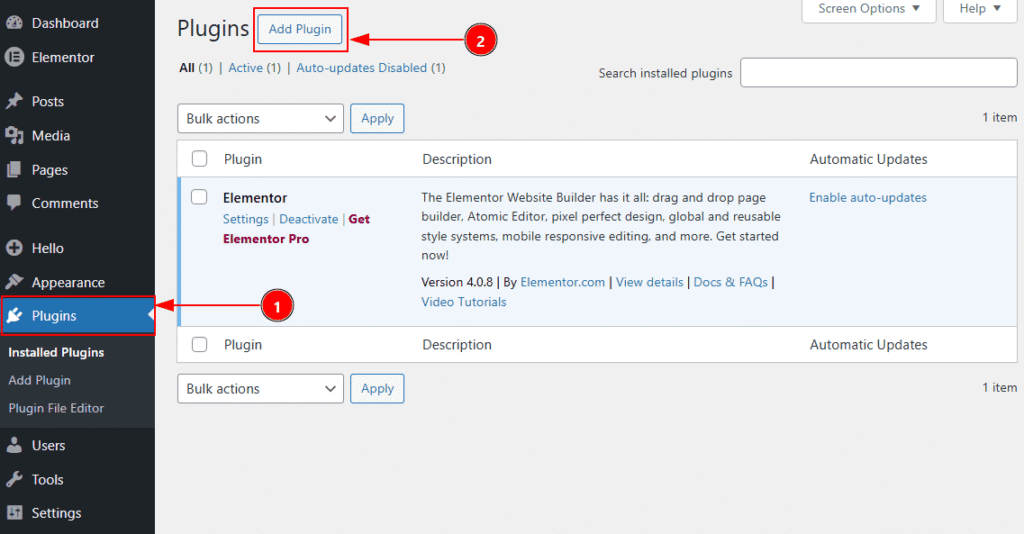Image resolution: width=1024 pixels, height=534 pixels.
Task: Click the Media library icon
Action: click(14, 135)
